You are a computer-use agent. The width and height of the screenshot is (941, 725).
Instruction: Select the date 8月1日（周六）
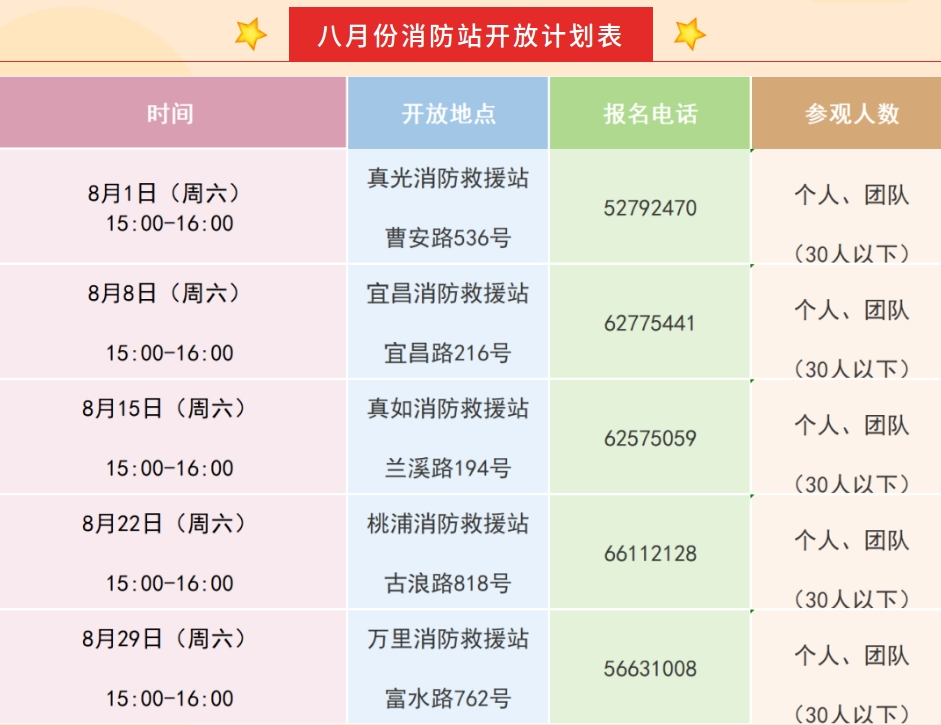(x=163, y=193)
